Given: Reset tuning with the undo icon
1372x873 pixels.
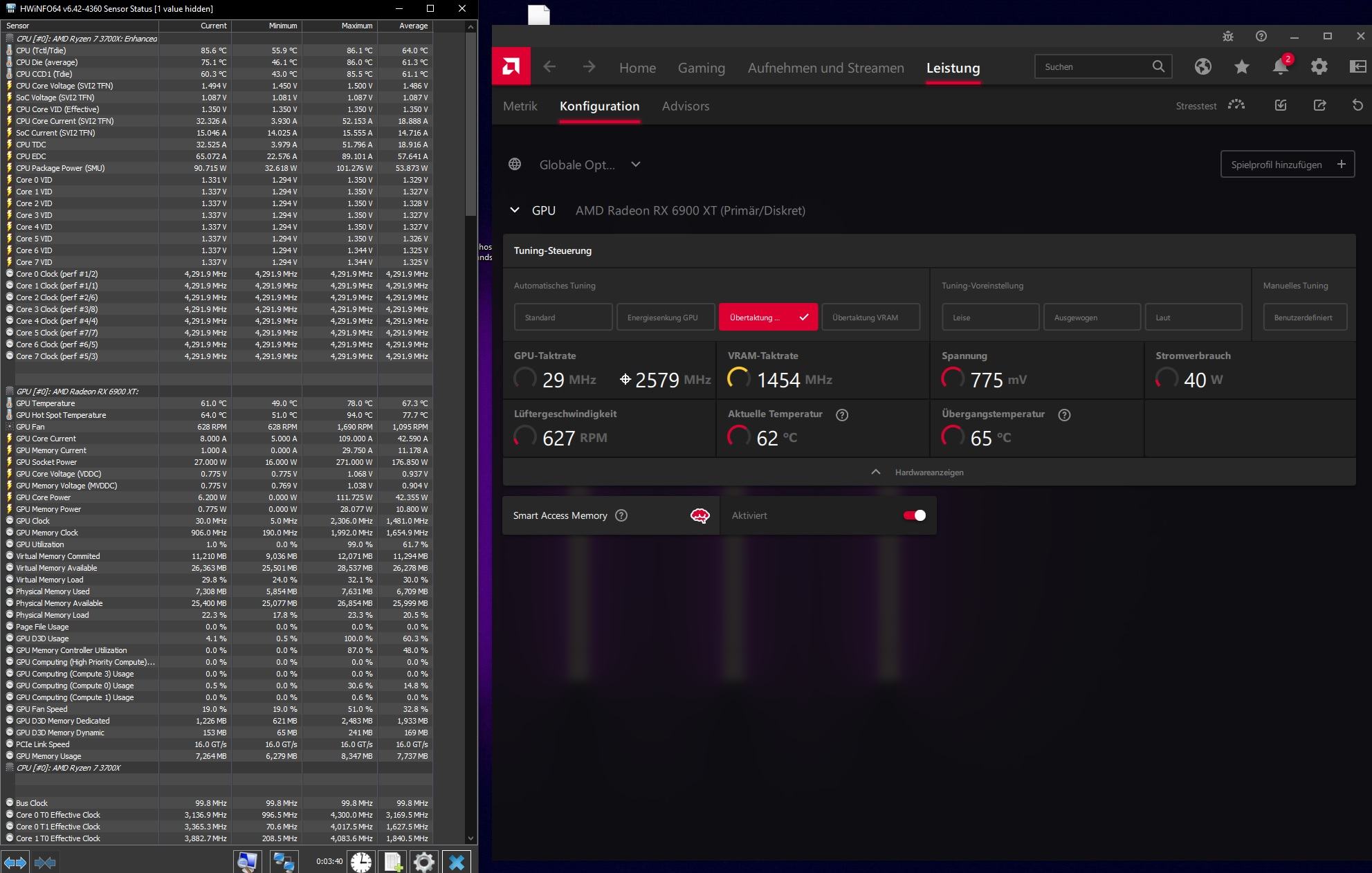Looking at the screenshot, I should [1357, 105].
